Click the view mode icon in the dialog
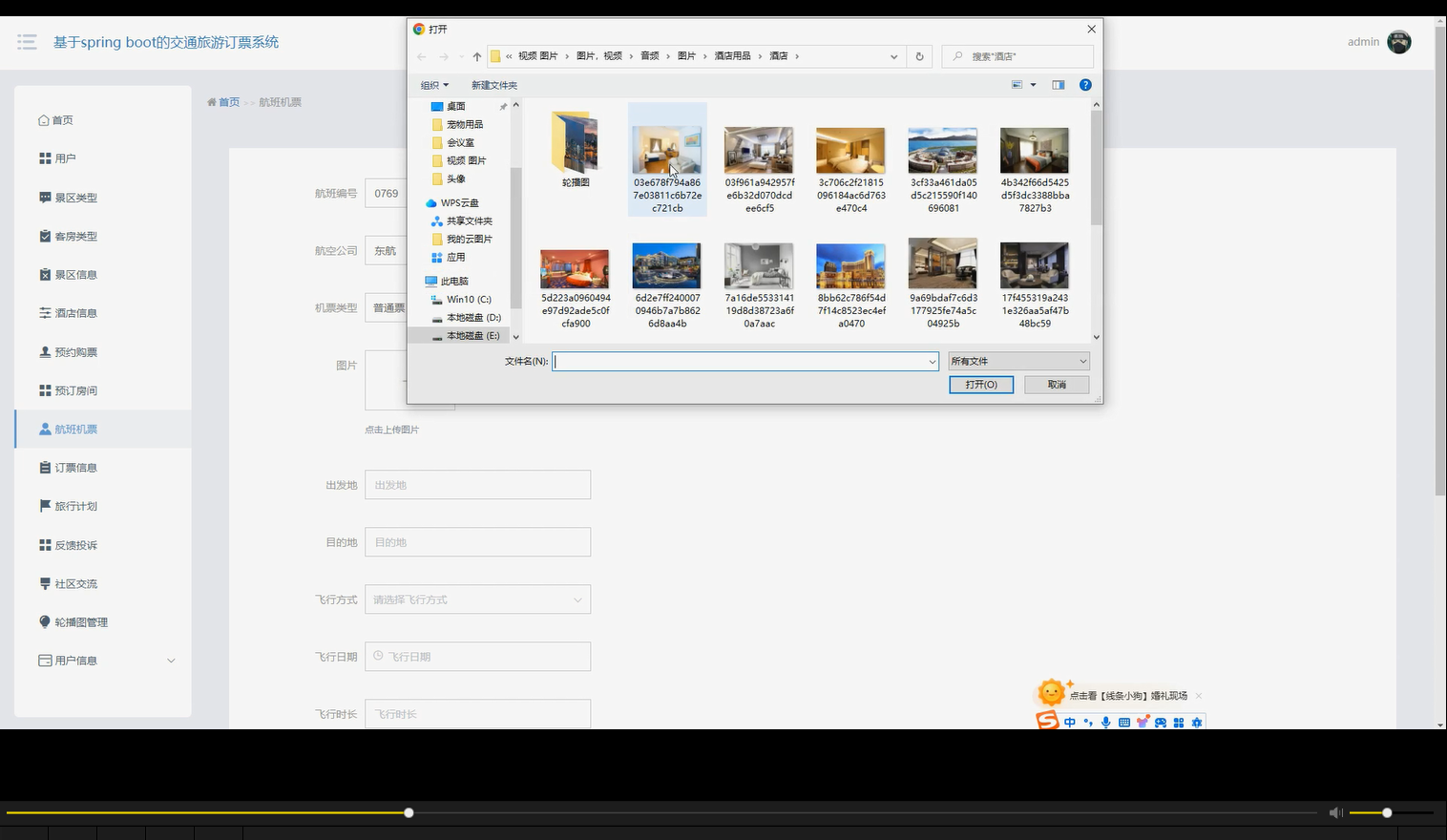Screen dimensions: 1447x840 (x=1017, y=85)
